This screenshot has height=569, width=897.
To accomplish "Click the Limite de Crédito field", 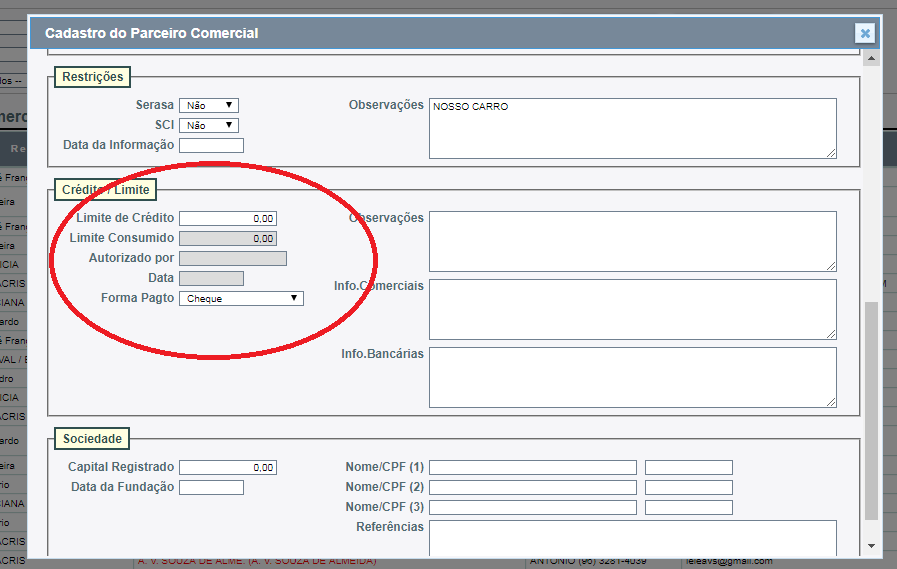I will pyautogui.click(x=228, y=218).
